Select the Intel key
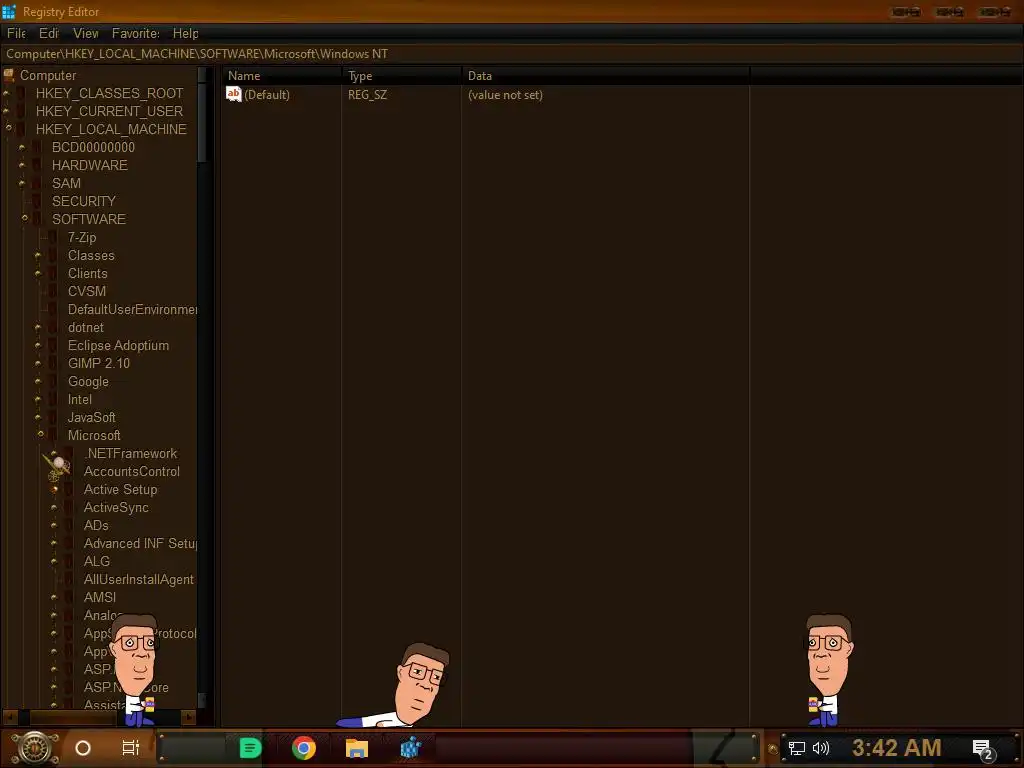 (80, 399)
